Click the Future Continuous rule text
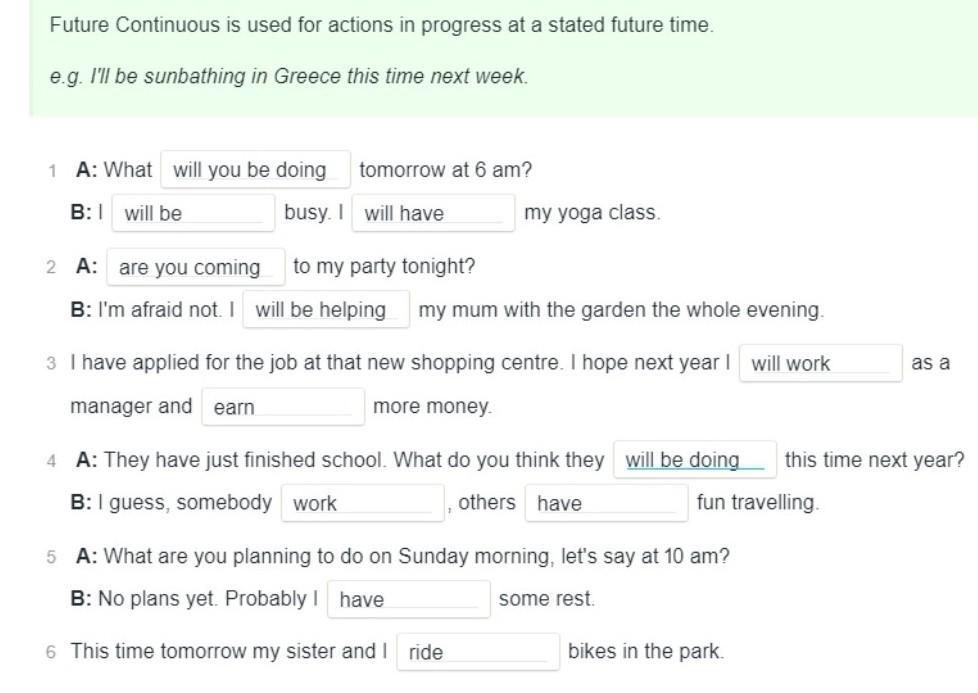978x693 pixels. point(382,25)
